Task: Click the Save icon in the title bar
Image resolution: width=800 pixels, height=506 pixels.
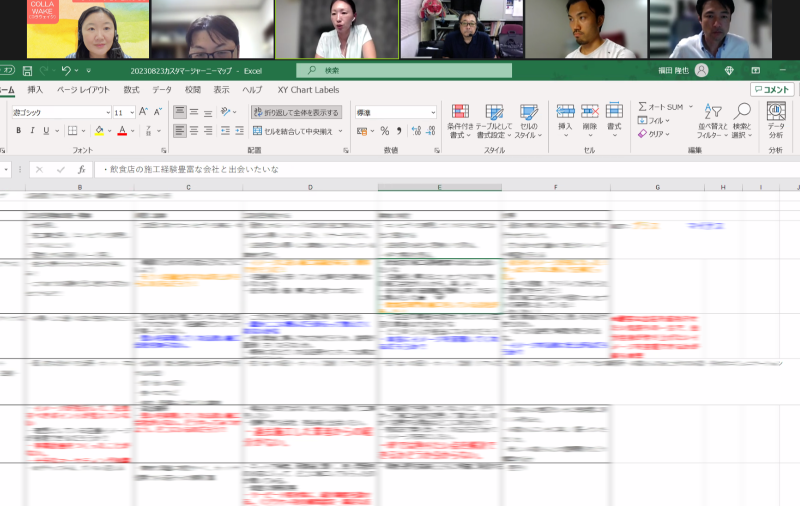Action: pos(27,71)
